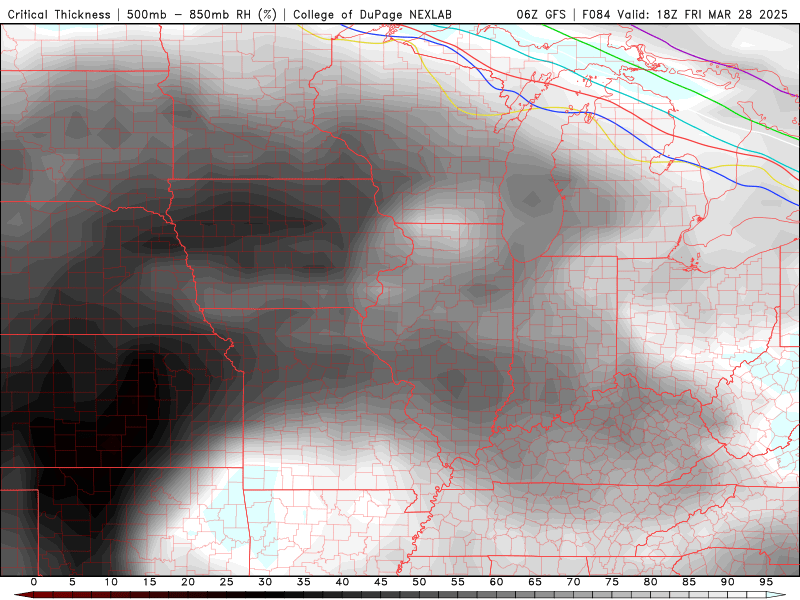Screen dimensions: 800x600
Task: Click the '25' colorbar tick label
Action: click(227, 582)
